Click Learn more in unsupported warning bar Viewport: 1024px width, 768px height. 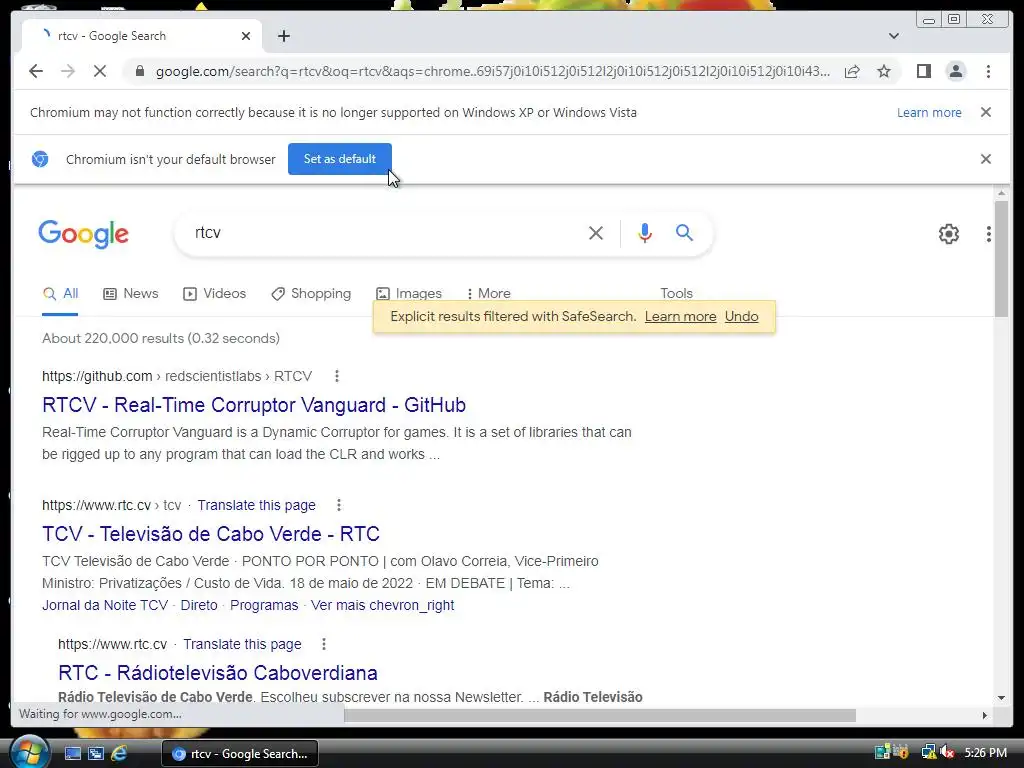[929, 112]
